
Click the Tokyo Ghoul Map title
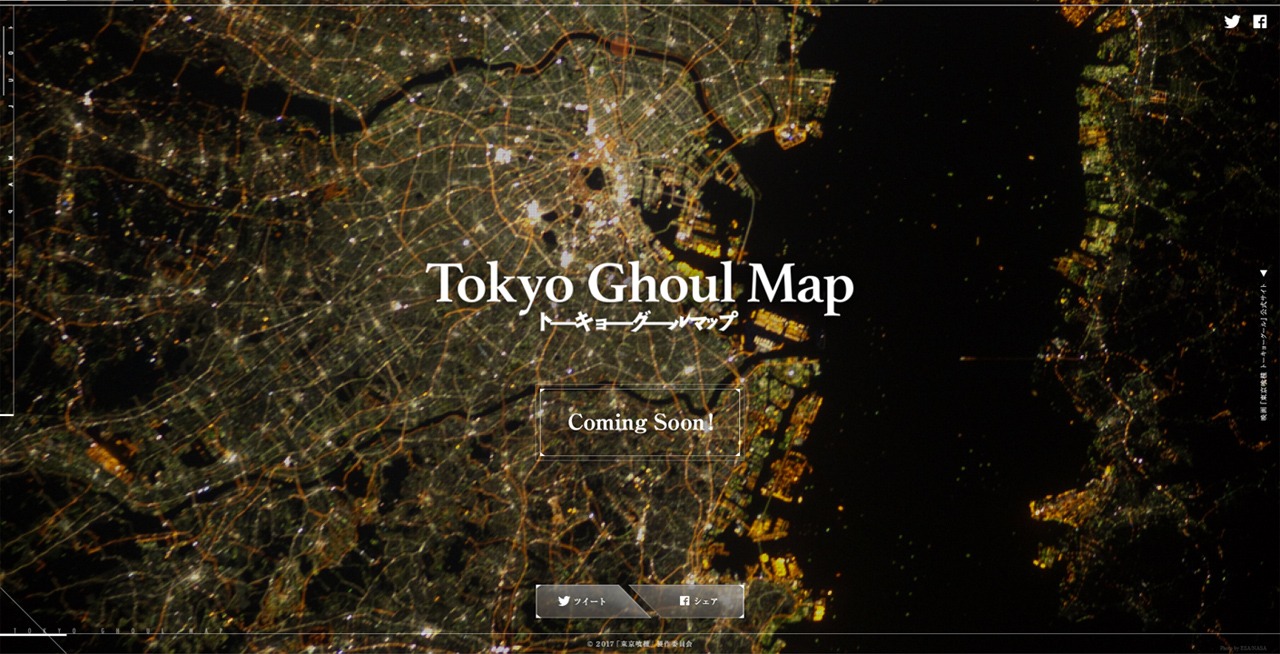tap(640, 284)
